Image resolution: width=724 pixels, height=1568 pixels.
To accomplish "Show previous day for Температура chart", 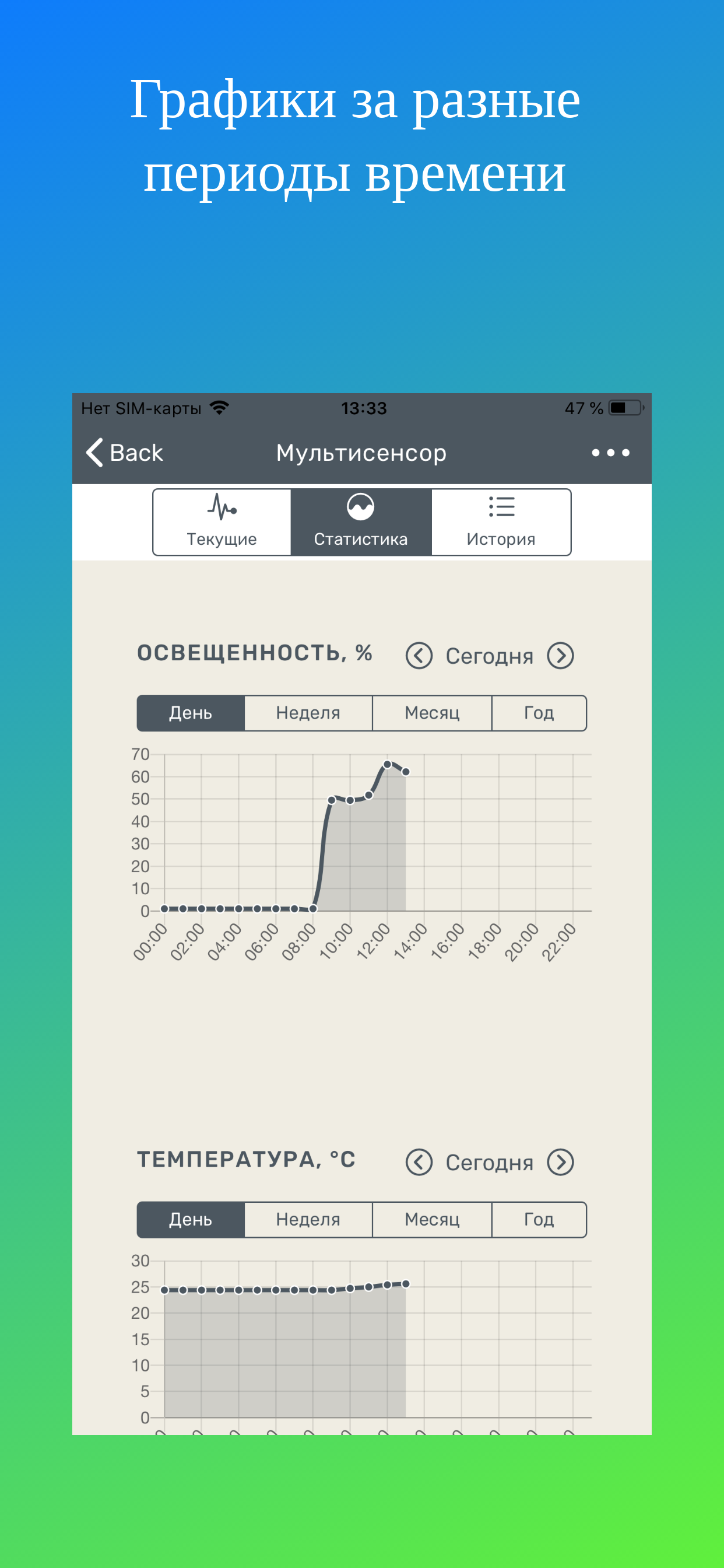I will [419, 1162].
